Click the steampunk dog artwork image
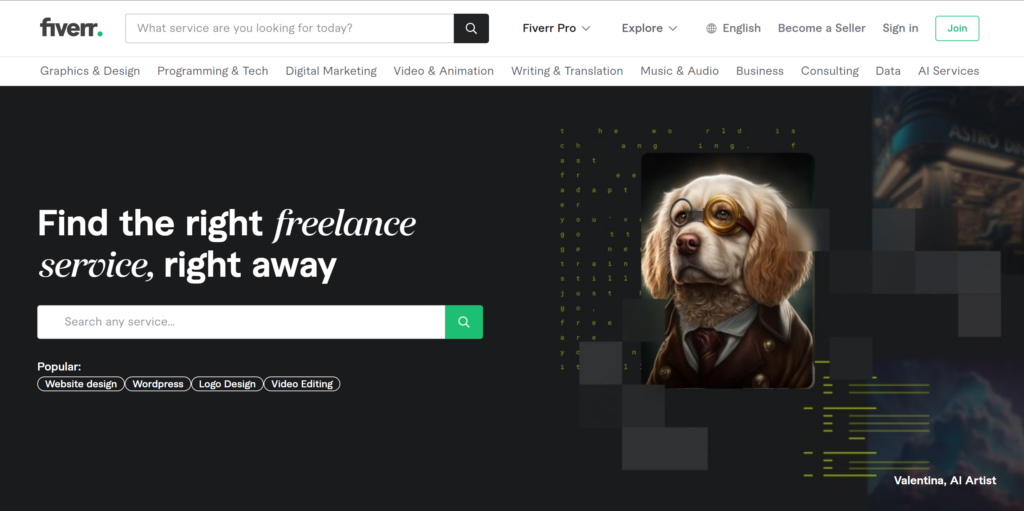Image resolution: width=1024 pixels, height=511 pixels. [728, 271]
